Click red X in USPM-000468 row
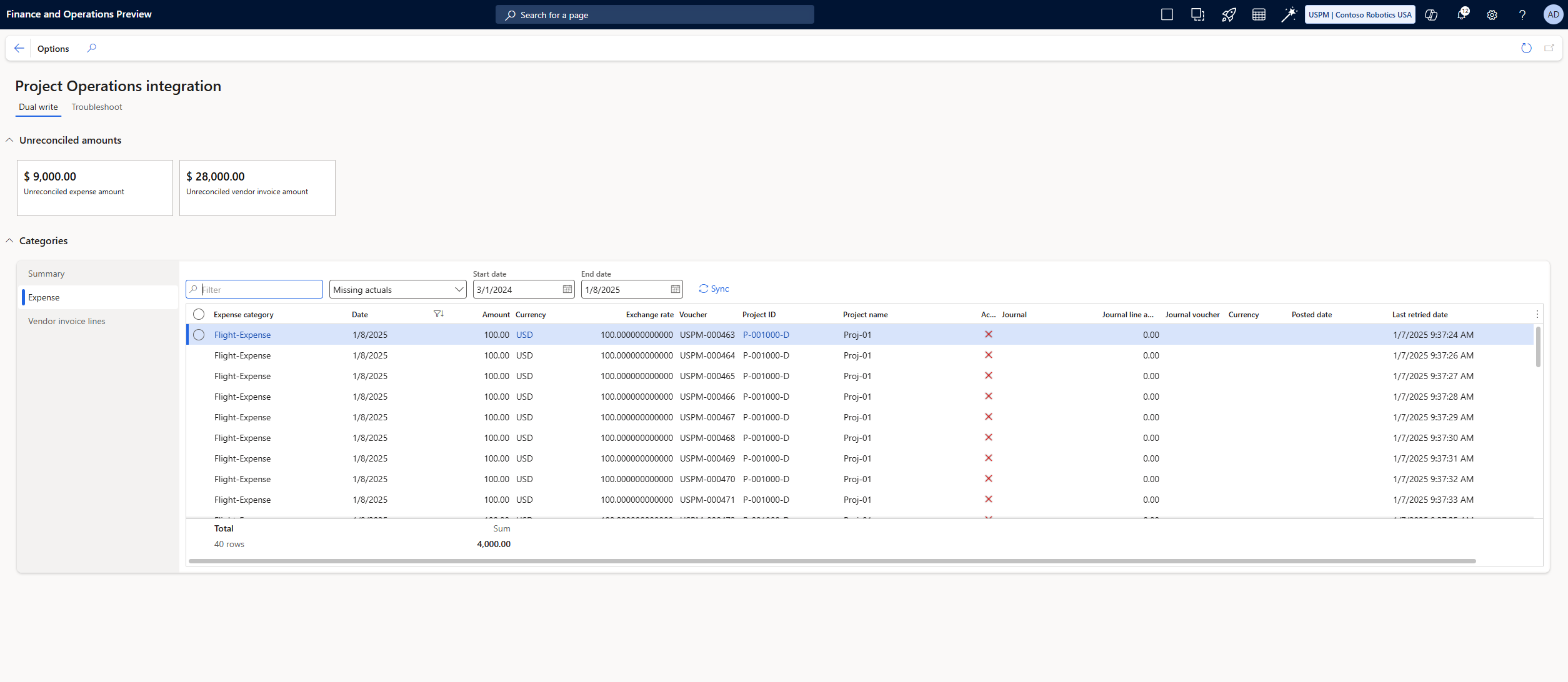The image size is (1568, 682). tap(989, 437)
